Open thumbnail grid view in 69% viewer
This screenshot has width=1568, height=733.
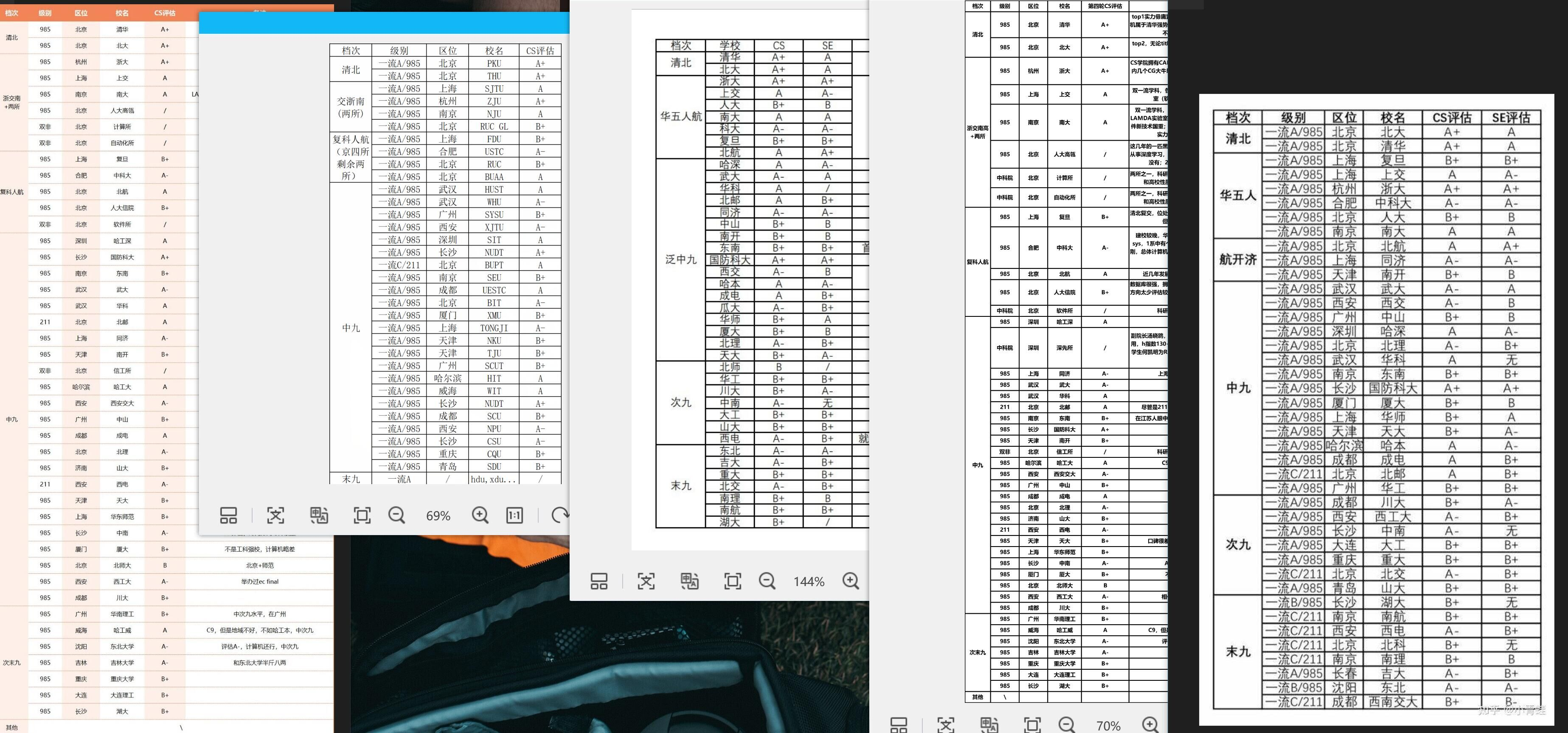click(x=228, y=516)
